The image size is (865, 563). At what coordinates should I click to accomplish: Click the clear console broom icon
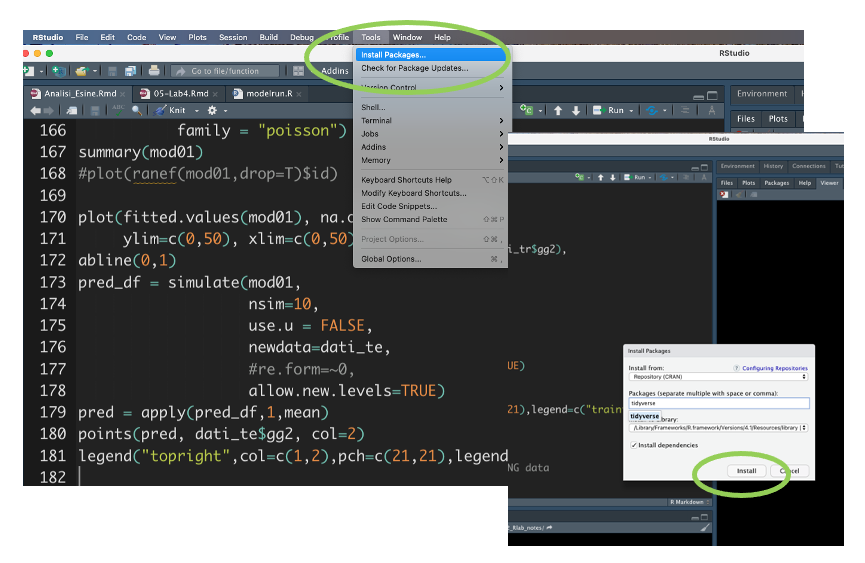705,527
